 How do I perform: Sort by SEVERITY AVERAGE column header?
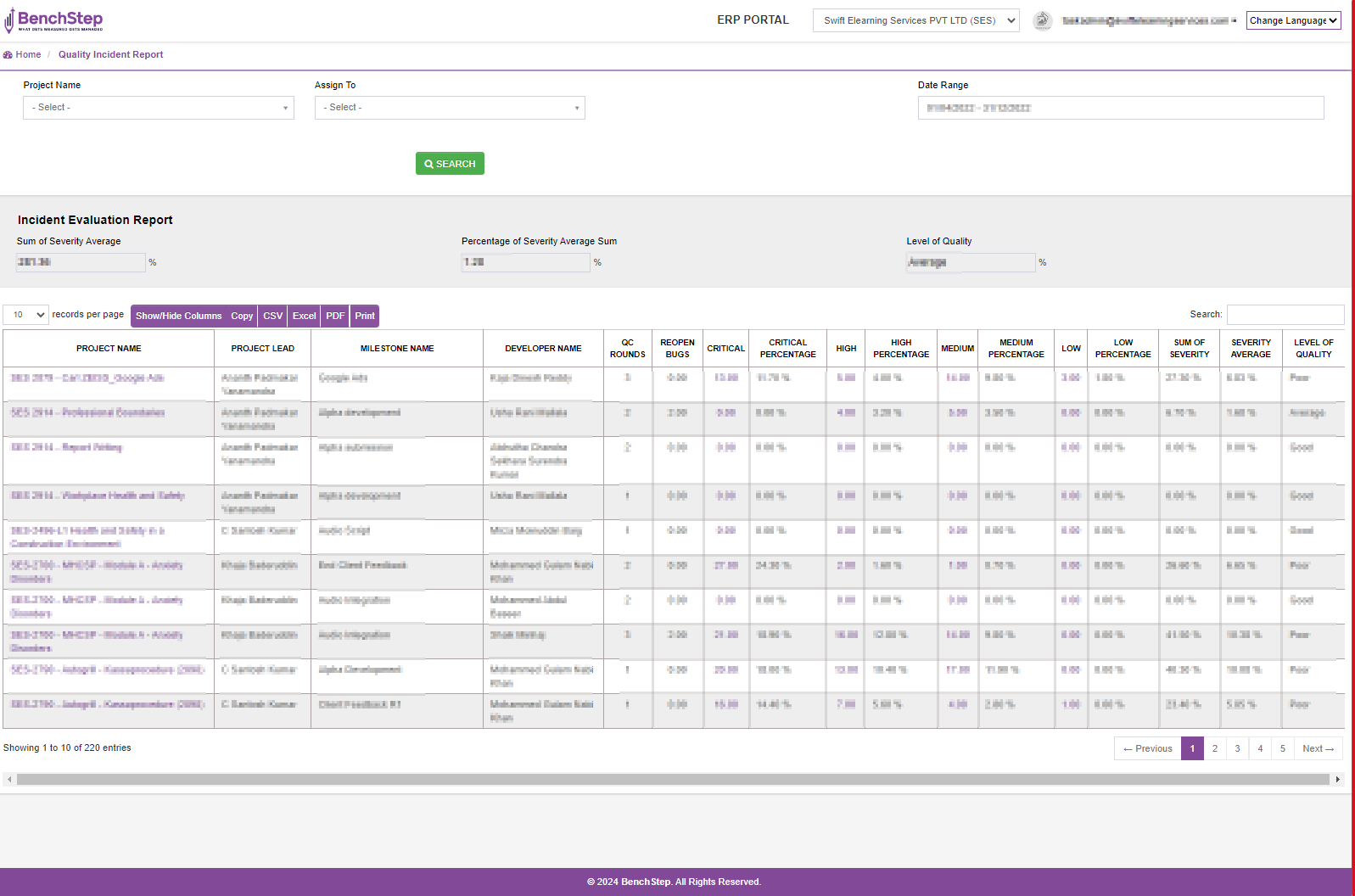1251,349
